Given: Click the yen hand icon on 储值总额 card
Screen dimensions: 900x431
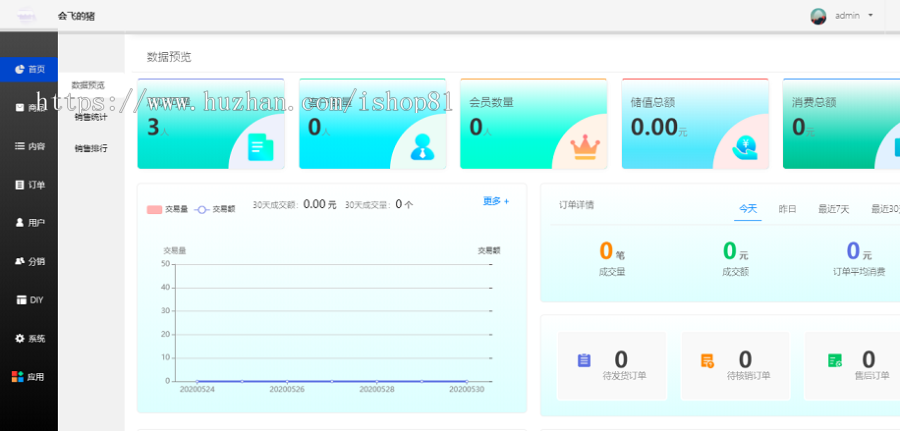Looking at the screenshot, I should (x=745, y=147).
